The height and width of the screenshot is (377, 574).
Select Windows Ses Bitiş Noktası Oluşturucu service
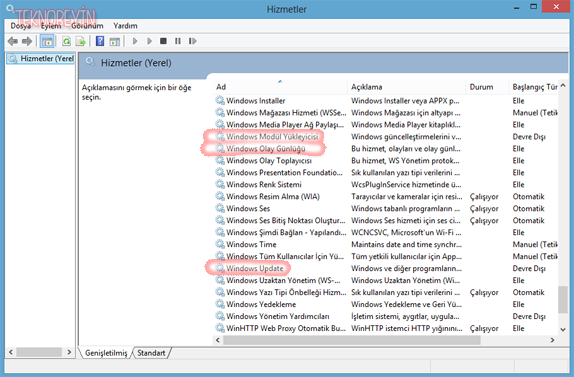point(286,220)
